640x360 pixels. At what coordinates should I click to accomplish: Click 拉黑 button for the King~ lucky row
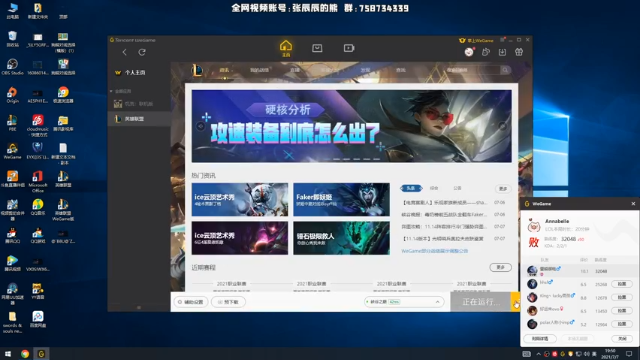point(622,298)
